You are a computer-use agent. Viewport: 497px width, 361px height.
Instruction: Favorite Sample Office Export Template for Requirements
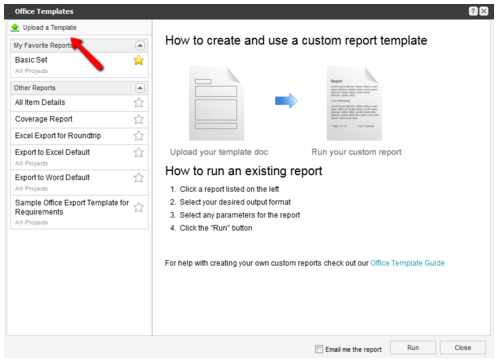coord(139,207)
